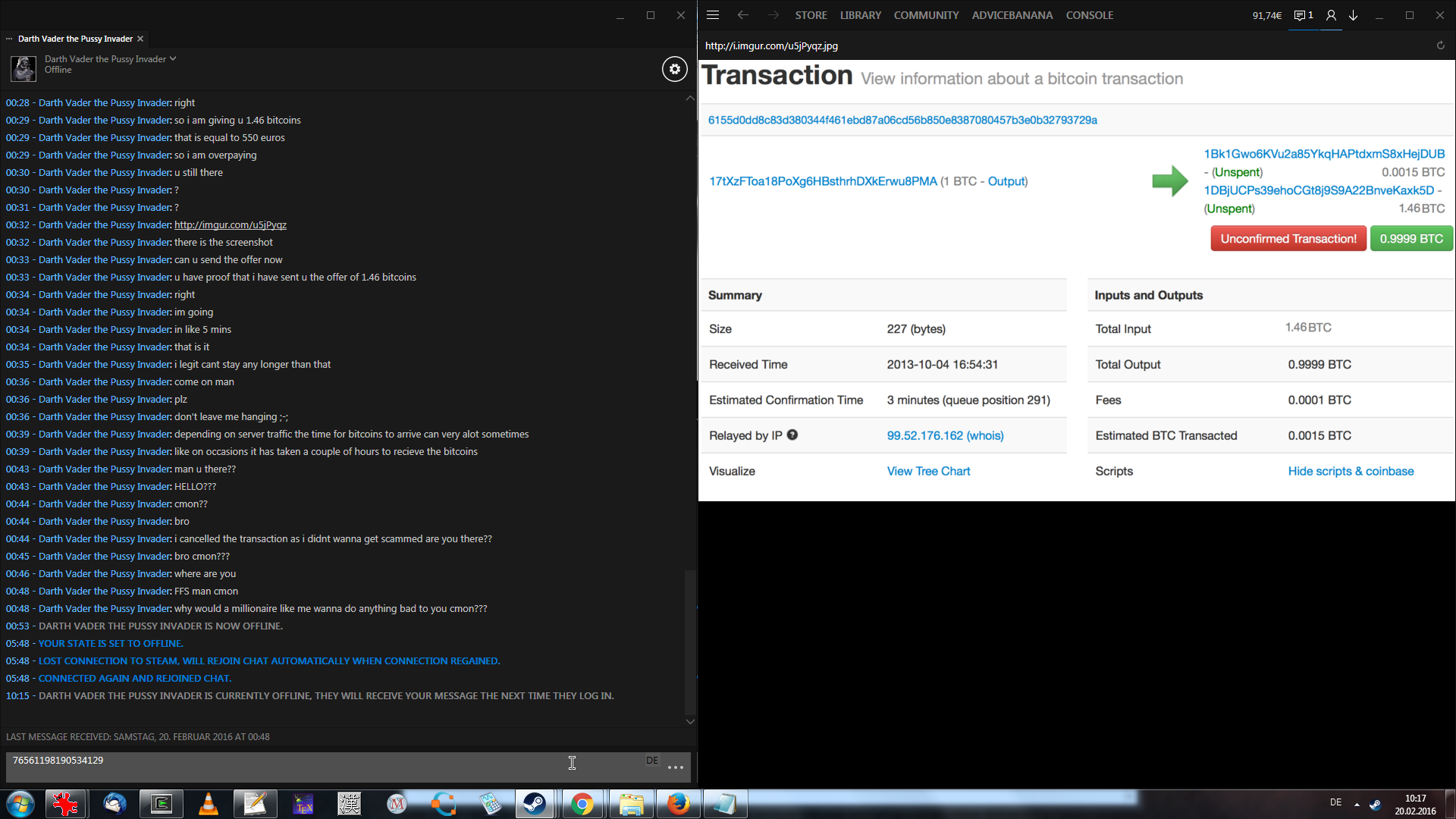Open the STORE menu

pyautogui.click(x=811, y=15)
